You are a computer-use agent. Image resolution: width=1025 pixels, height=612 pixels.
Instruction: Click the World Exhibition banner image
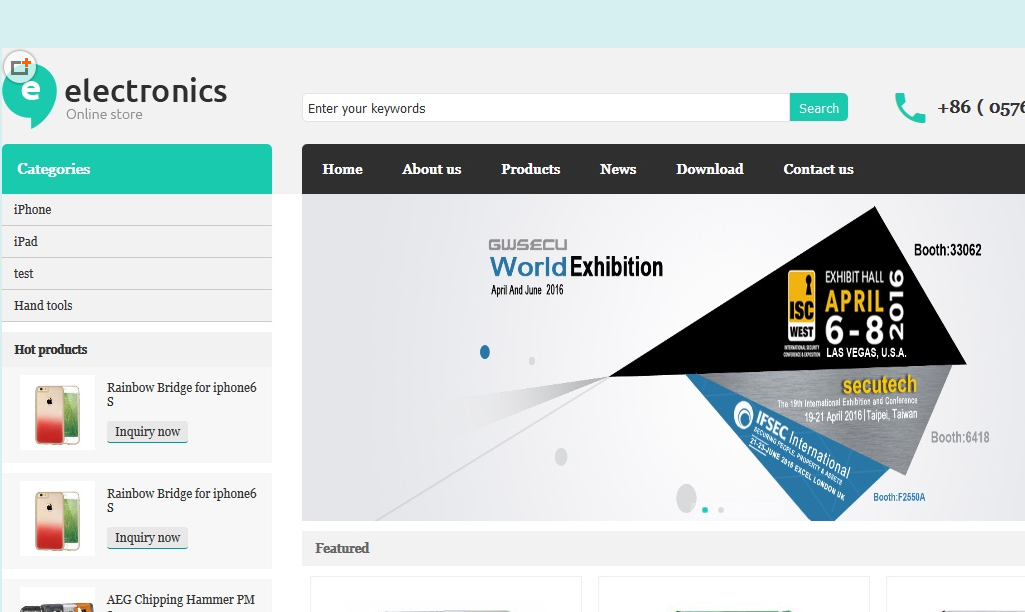tap(664, 358)
